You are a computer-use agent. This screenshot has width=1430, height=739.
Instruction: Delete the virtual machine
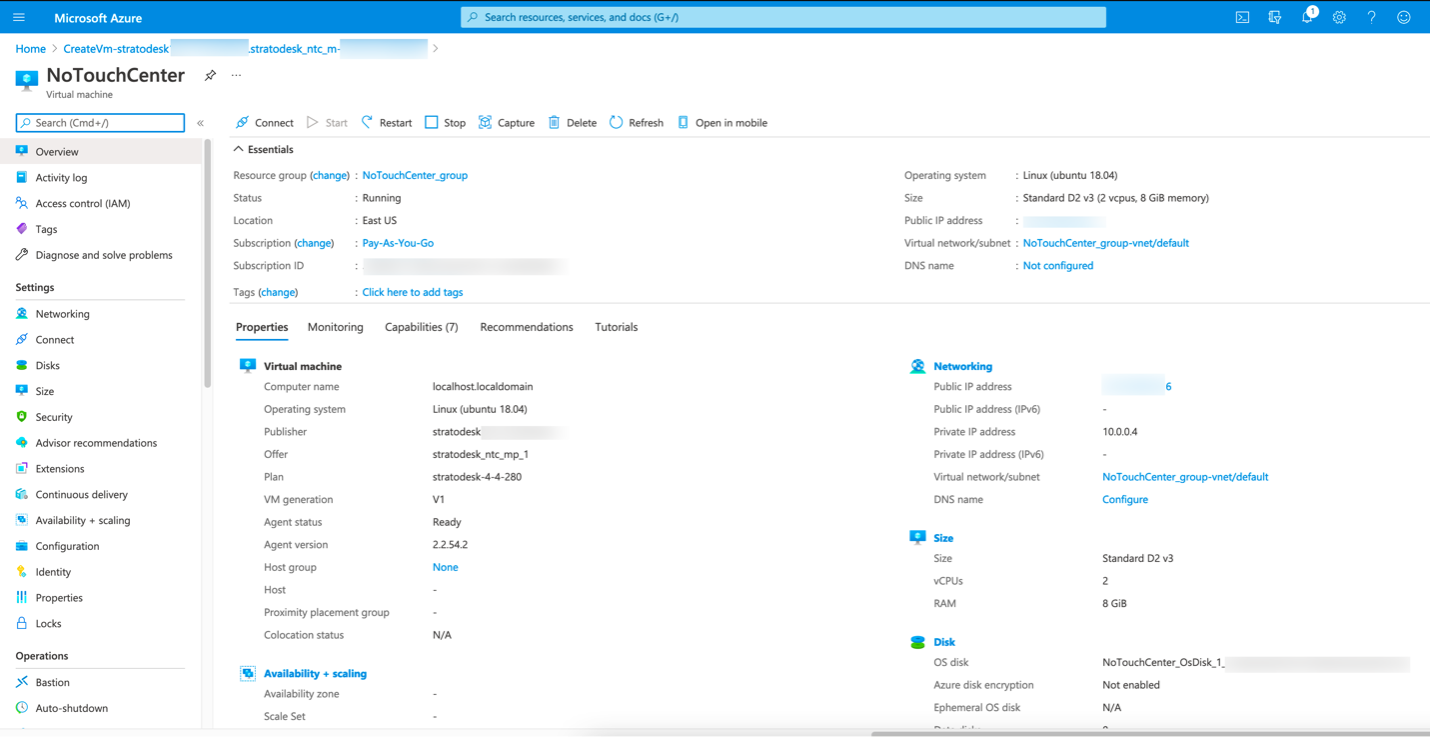572,122
